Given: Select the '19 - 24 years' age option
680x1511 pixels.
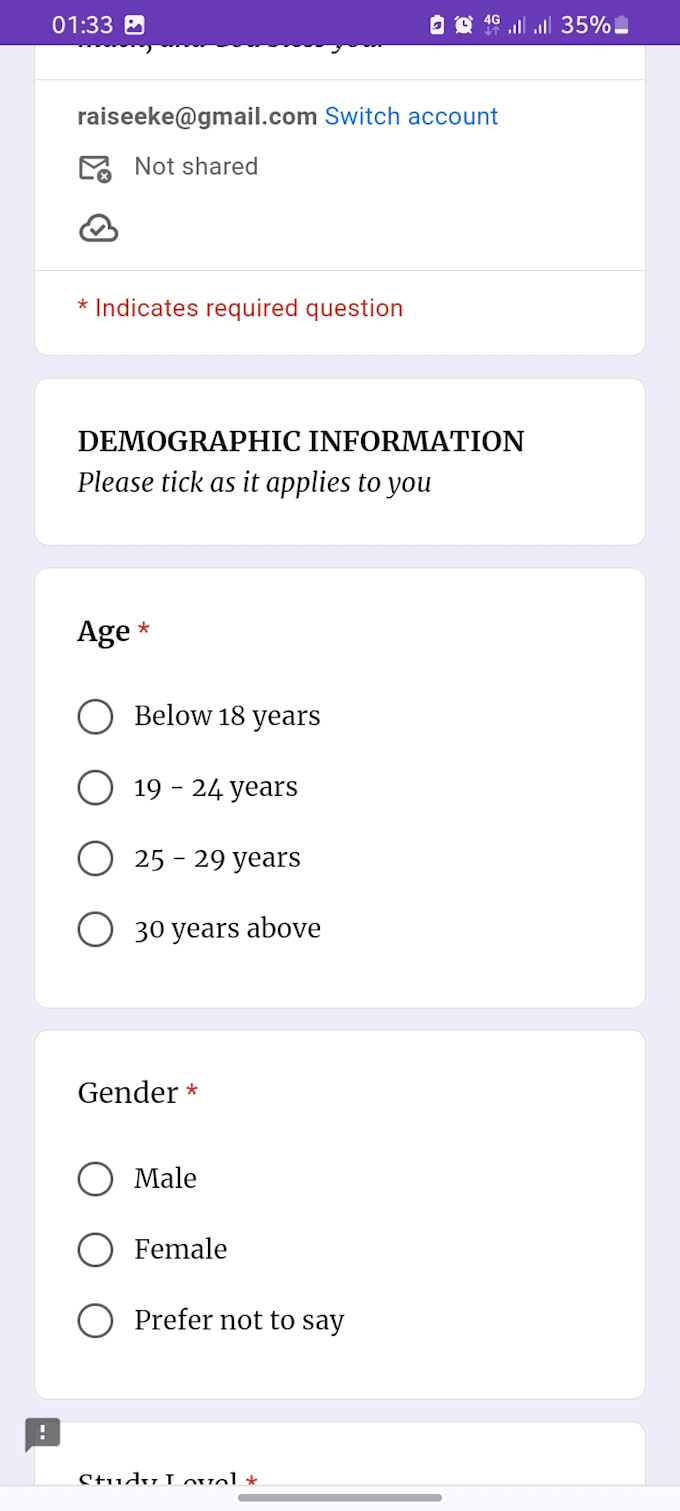Looking at the screenshot, I should [95, 787].
